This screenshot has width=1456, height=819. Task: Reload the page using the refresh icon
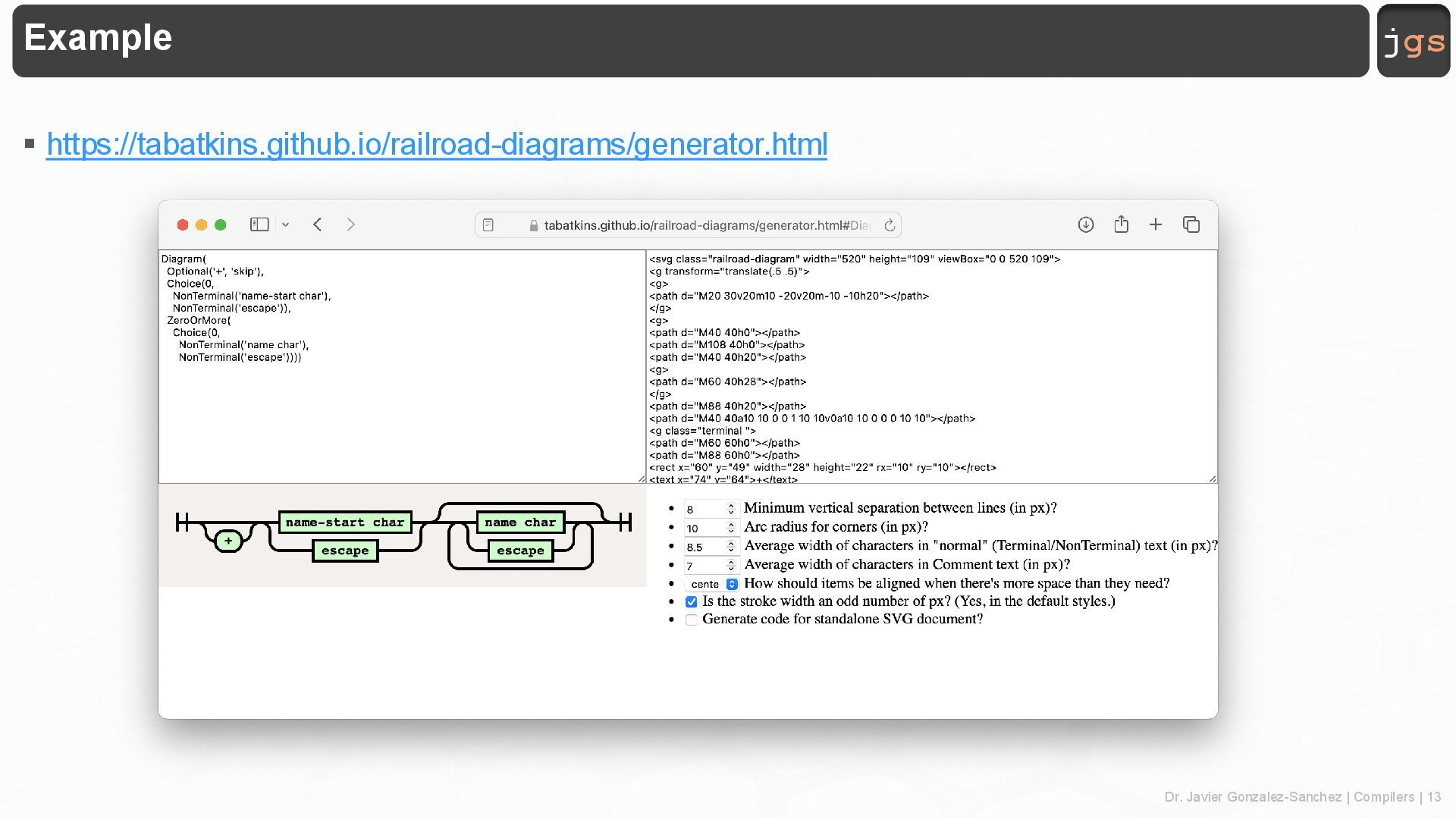(x=890, y=225)
